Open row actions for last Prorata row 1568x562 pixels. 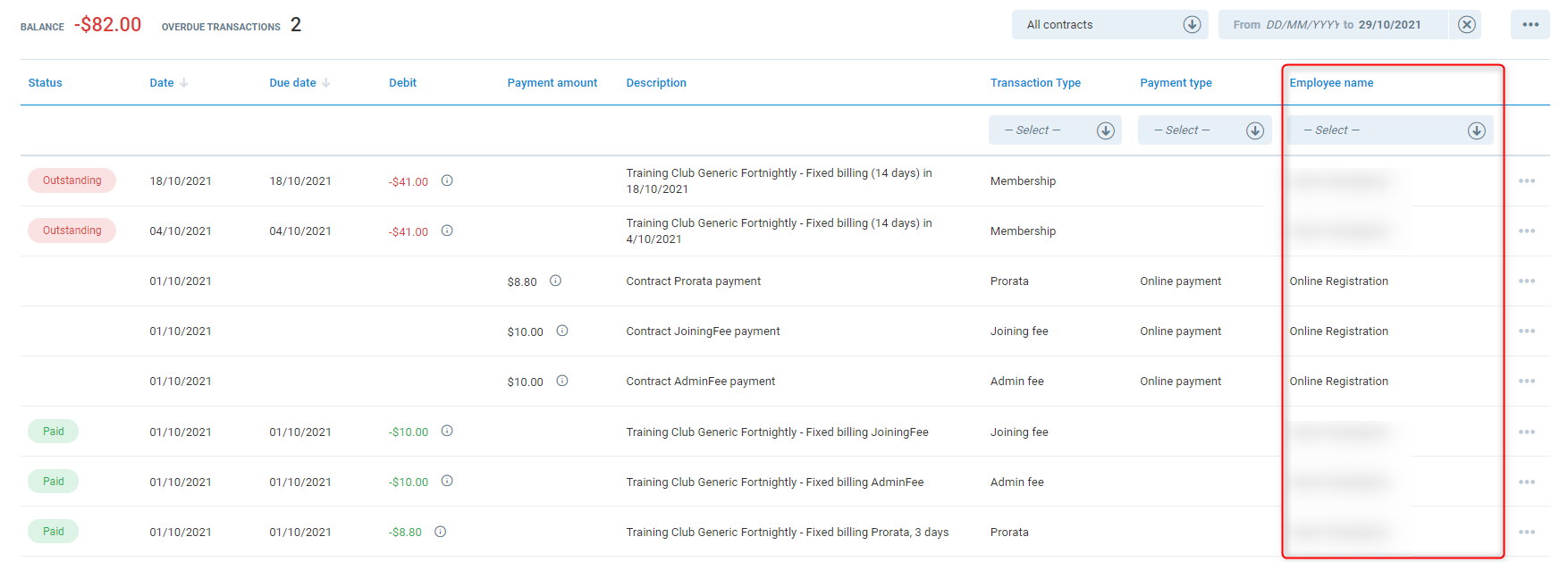click(x=1526, y=532)
